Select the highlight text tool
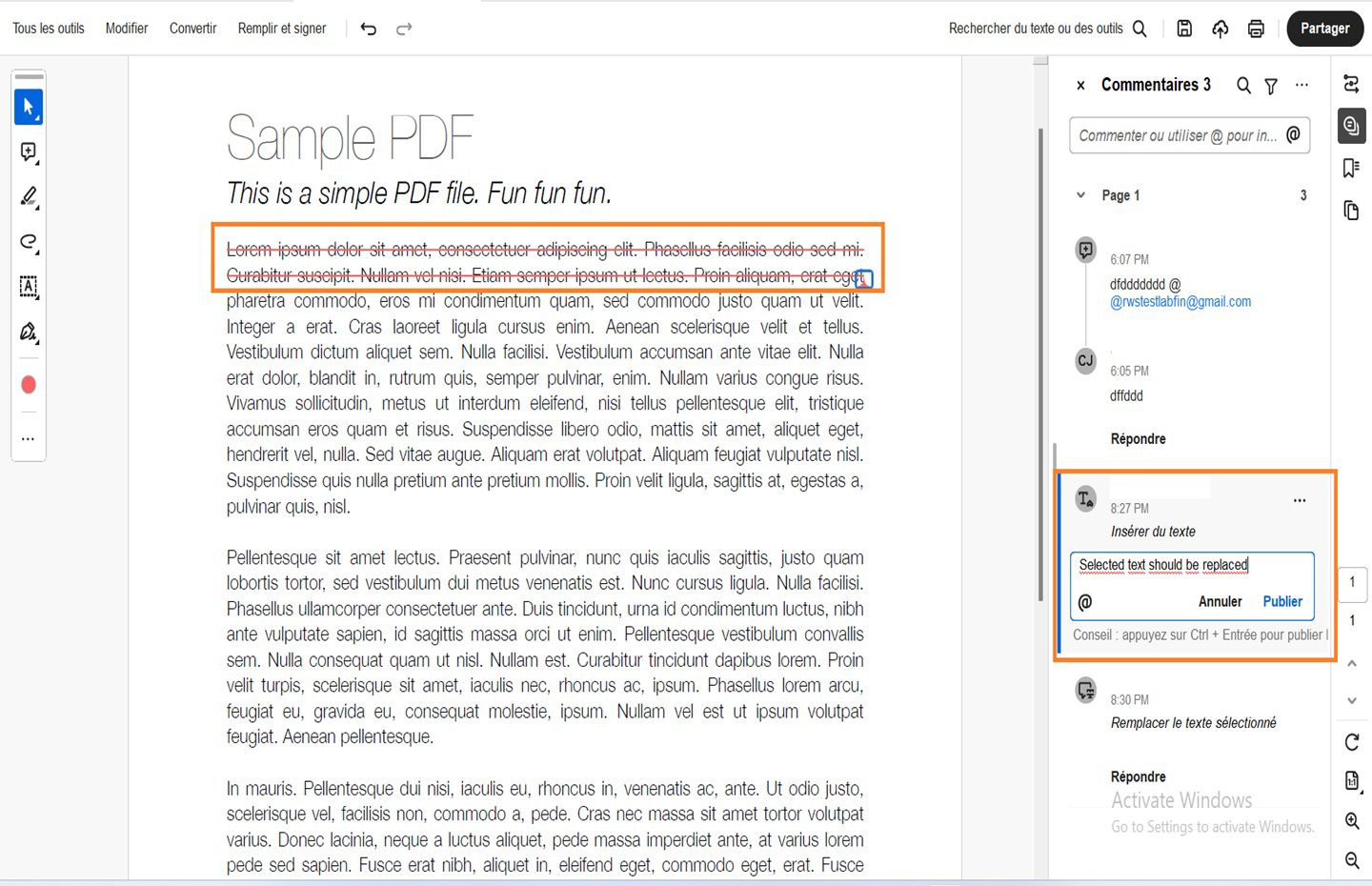The height and width of the screenshot is (886, 1372). click(29, 196)
